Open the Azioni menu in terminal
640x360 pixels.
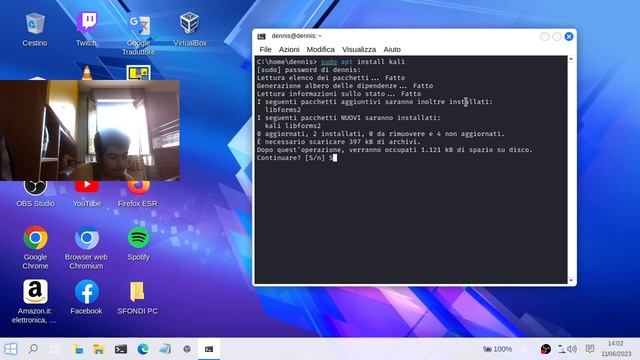(289, 49)
